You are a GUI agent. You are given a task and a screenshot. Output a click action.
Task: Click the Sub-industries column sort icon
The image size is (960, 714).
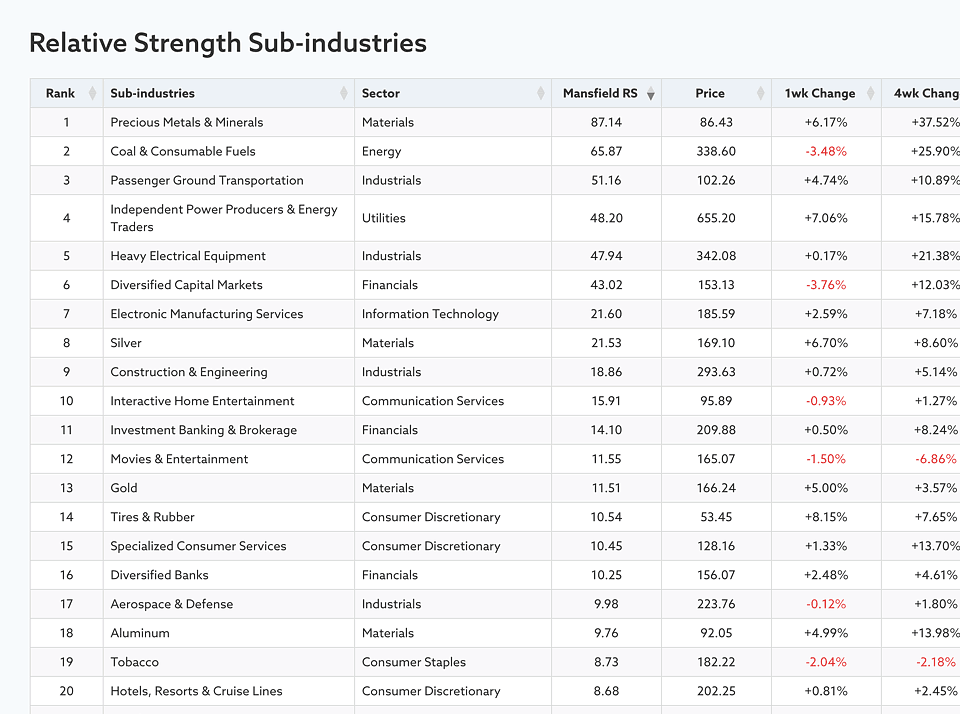[345, 93]
